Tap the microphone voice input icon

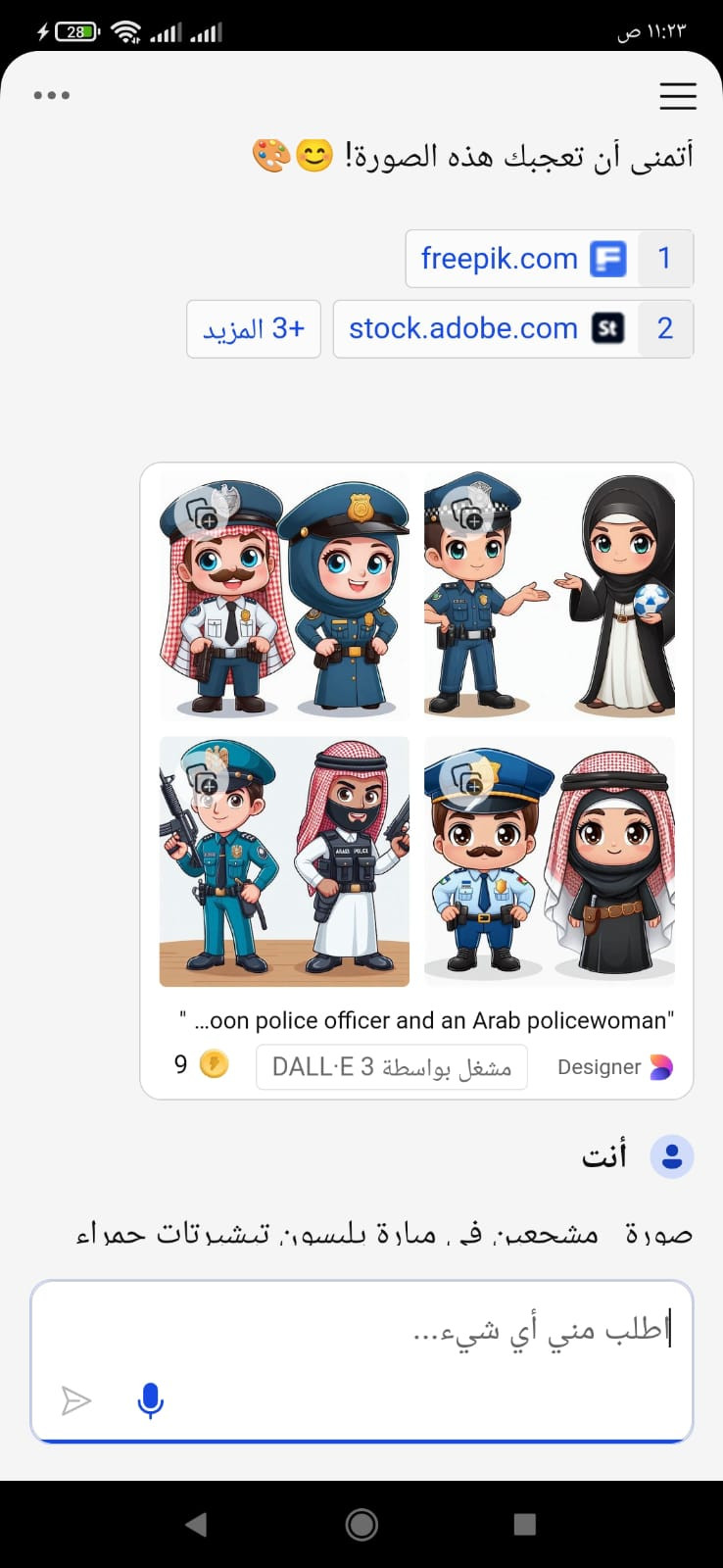click(150, 1400)
